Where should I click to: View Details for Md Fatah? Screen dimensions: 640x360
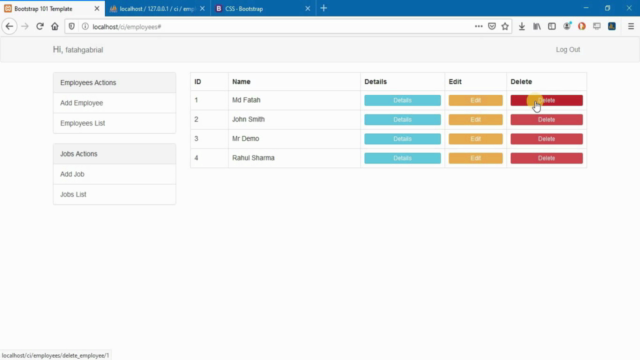pos(402,100)
